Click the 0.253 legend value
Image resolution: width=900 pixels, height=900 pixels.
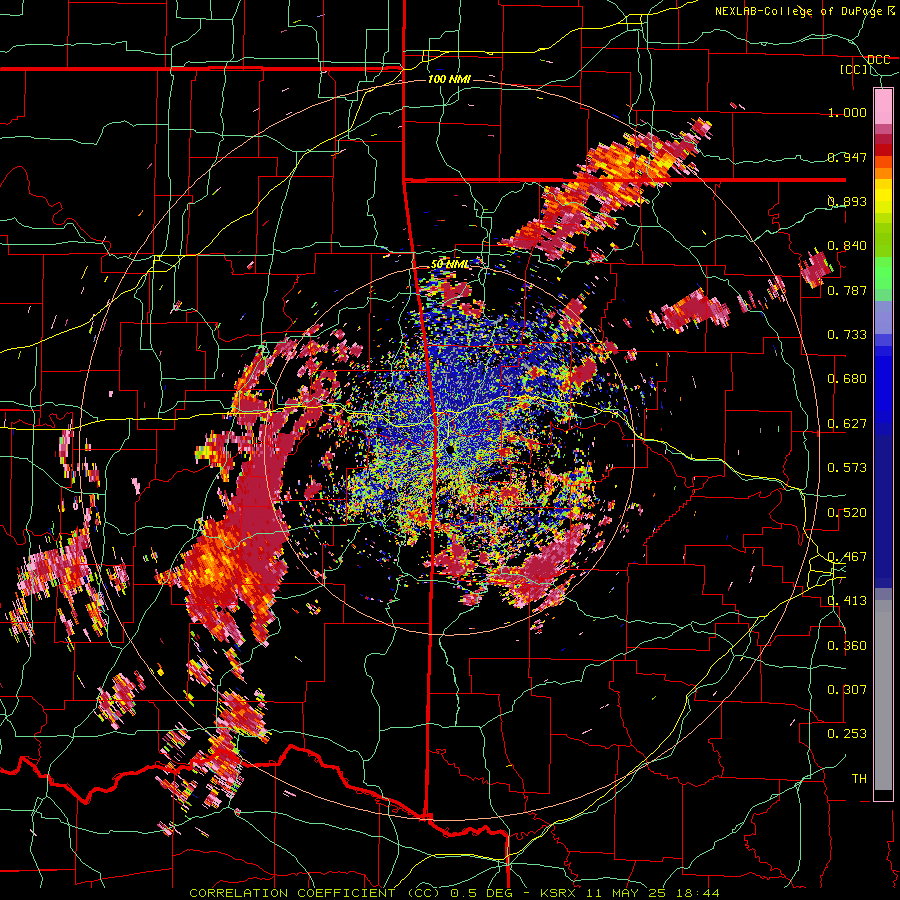coord(847,734)
